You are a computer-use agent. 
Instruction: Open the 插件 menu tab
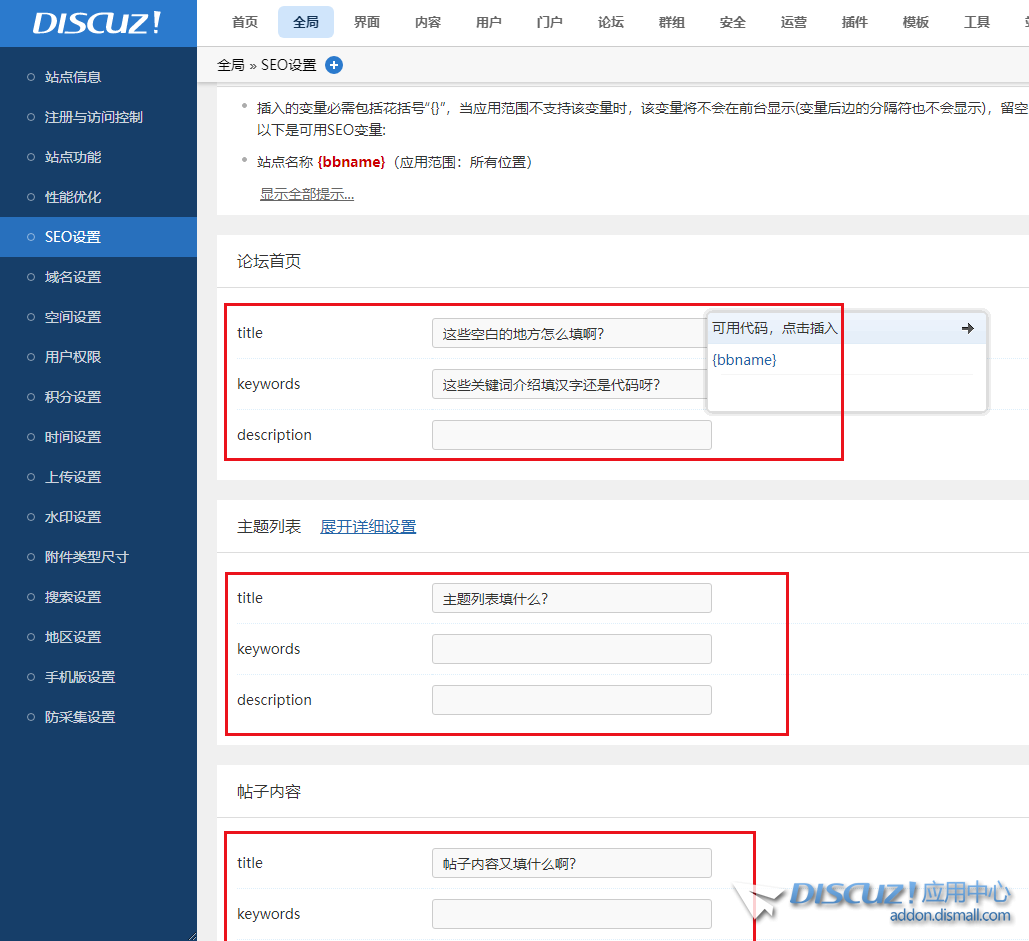855,22
